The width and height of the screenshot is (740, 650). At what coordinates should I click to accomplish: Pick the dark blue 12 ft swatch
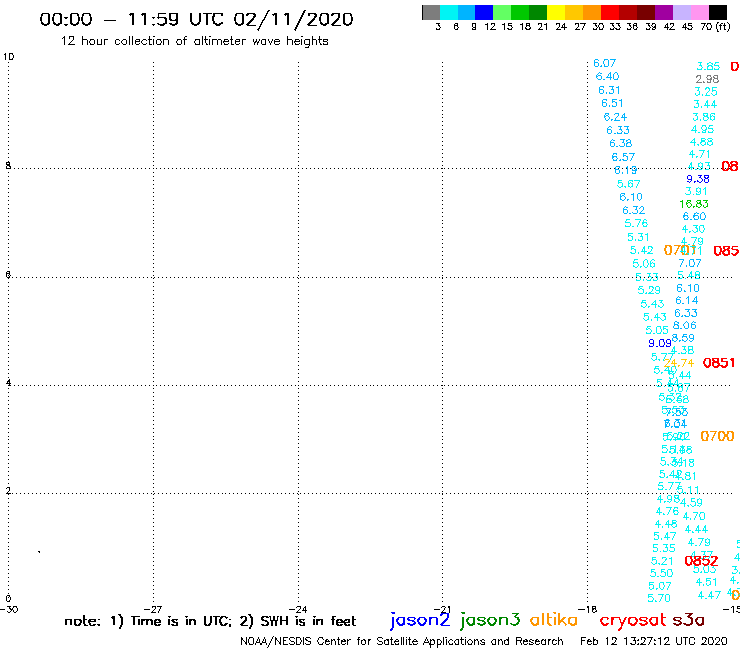pos(484,12)
